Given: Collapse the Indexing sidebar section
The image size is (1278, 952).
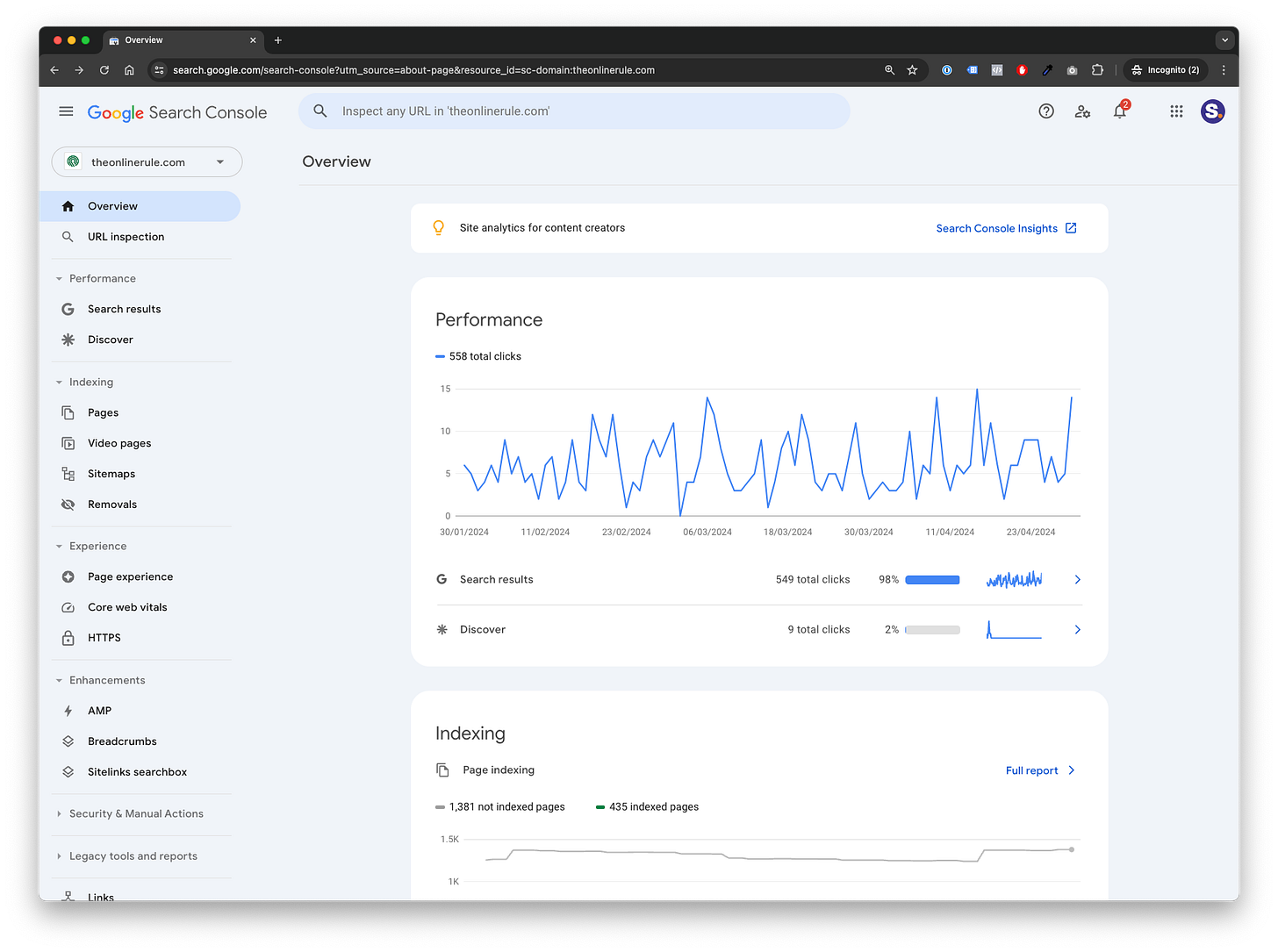Looking at the screenshot, I should pyautogui.click(x=59, y=383).
